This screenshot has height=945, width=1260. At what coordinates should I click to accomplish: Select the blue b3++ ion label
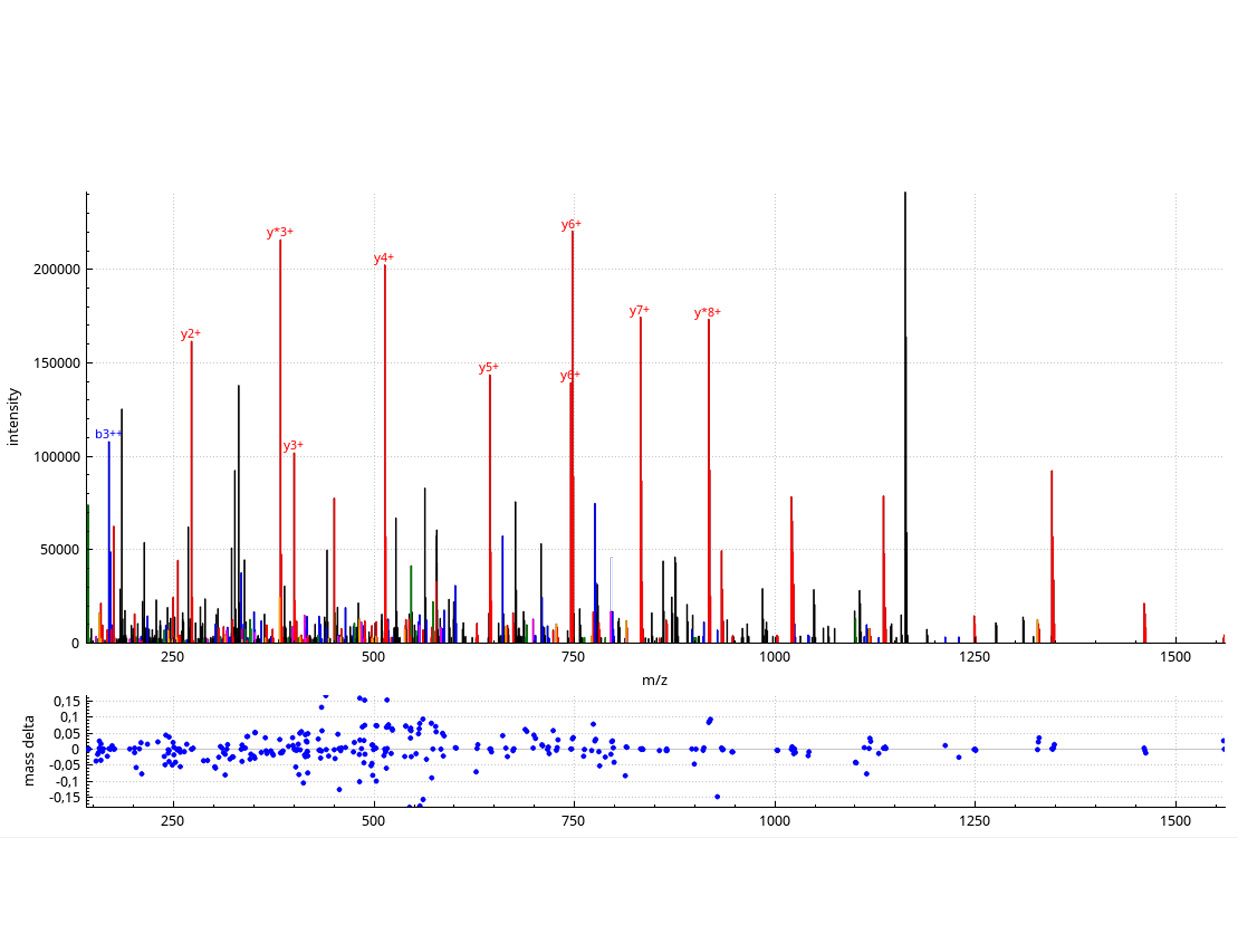pyautogui.click(x=109, y=434)
